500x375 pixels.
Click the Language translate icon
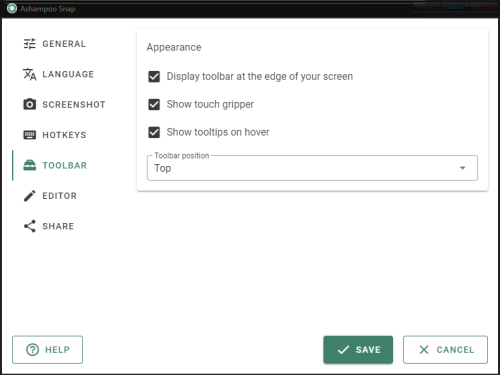[29, 74]
